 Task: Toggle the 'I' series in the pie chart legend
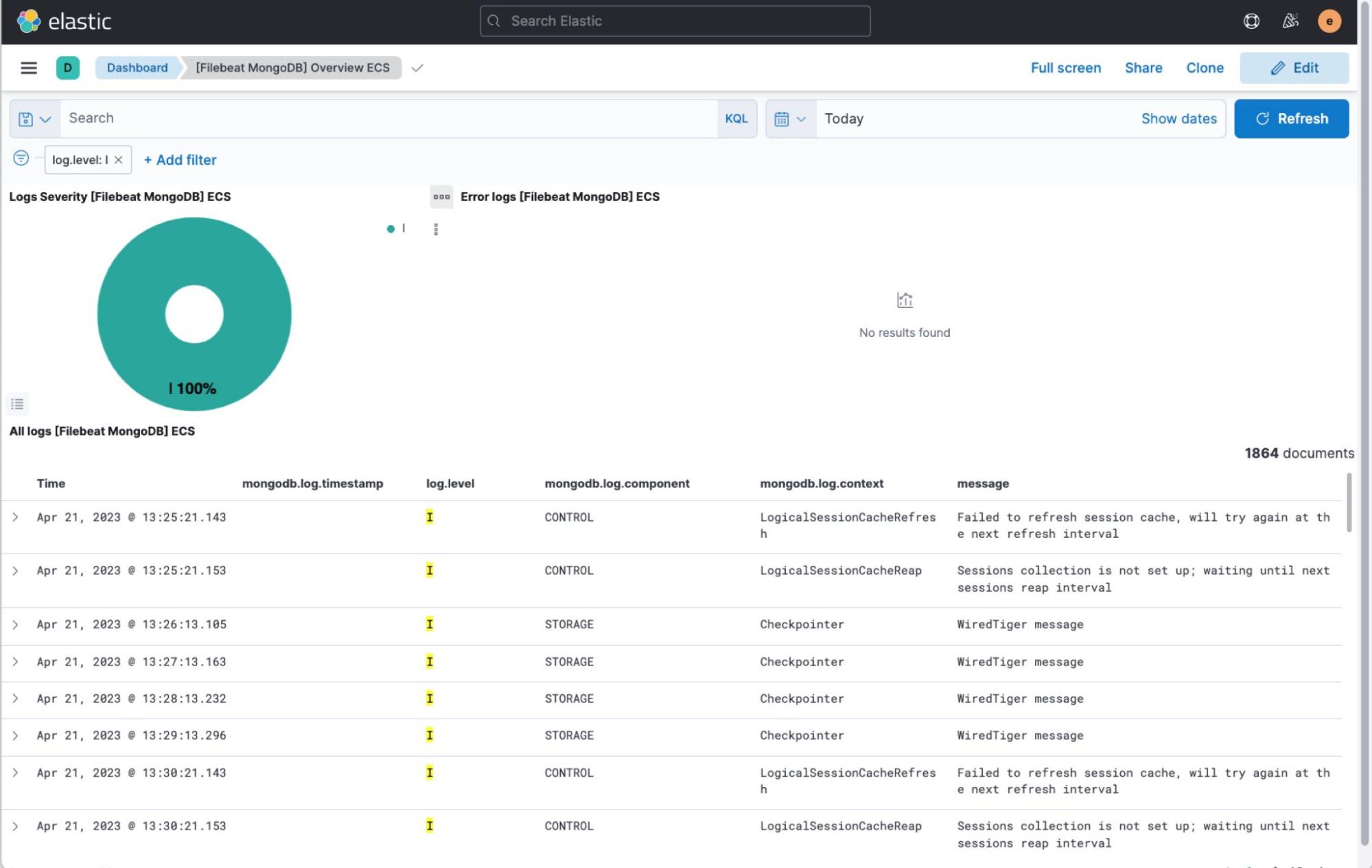tap(397, 228)
